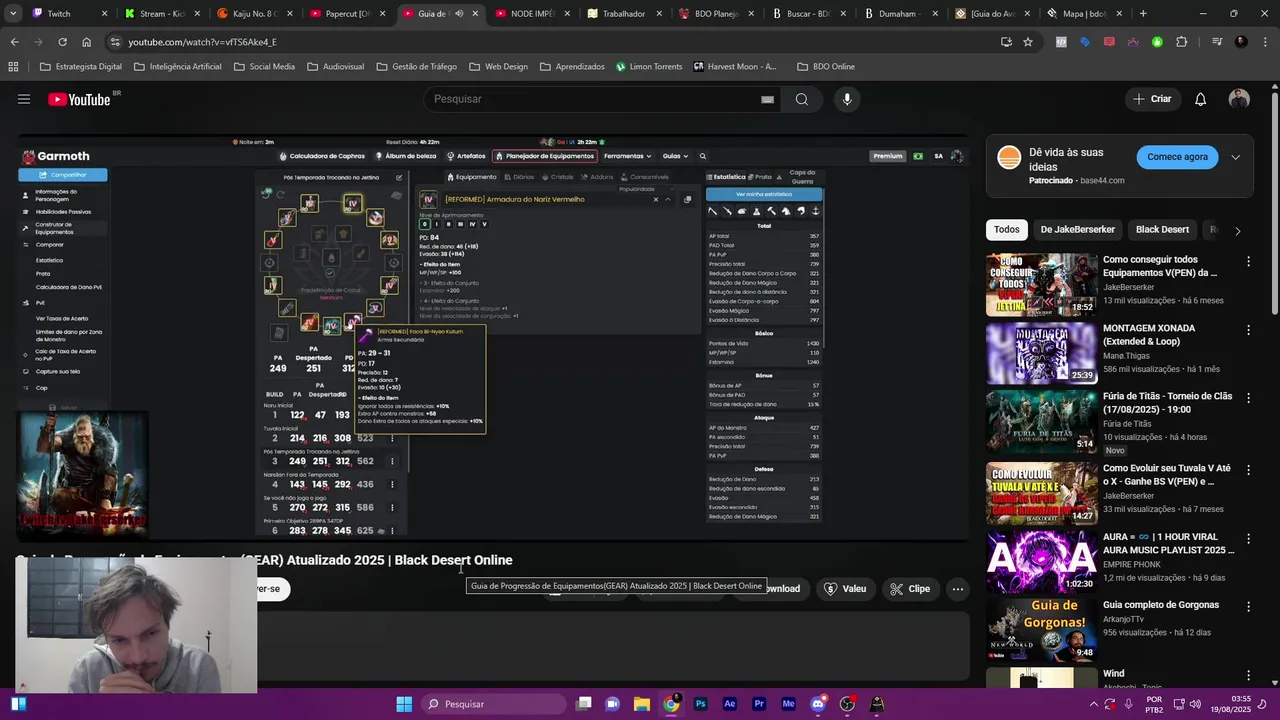
Task: Reload the page with the refresh icon
Action: tap(62, 42)
